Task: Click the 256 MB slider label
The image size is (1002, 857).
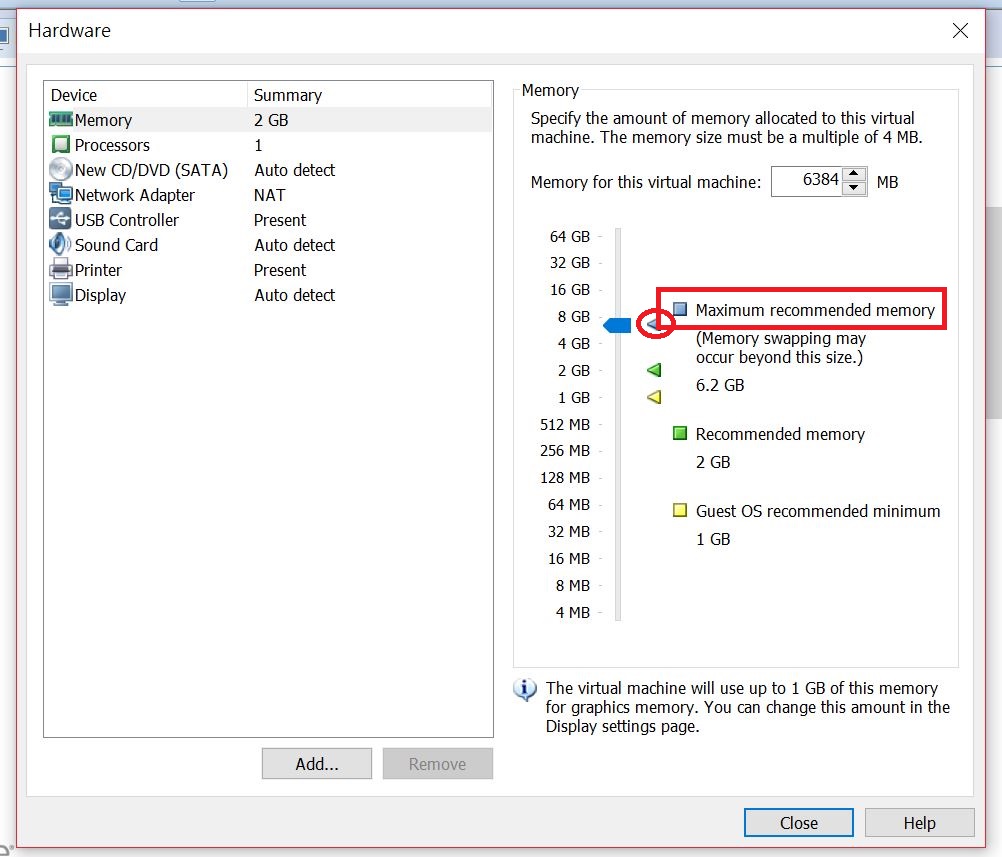Action: click(x=565, y=451)
